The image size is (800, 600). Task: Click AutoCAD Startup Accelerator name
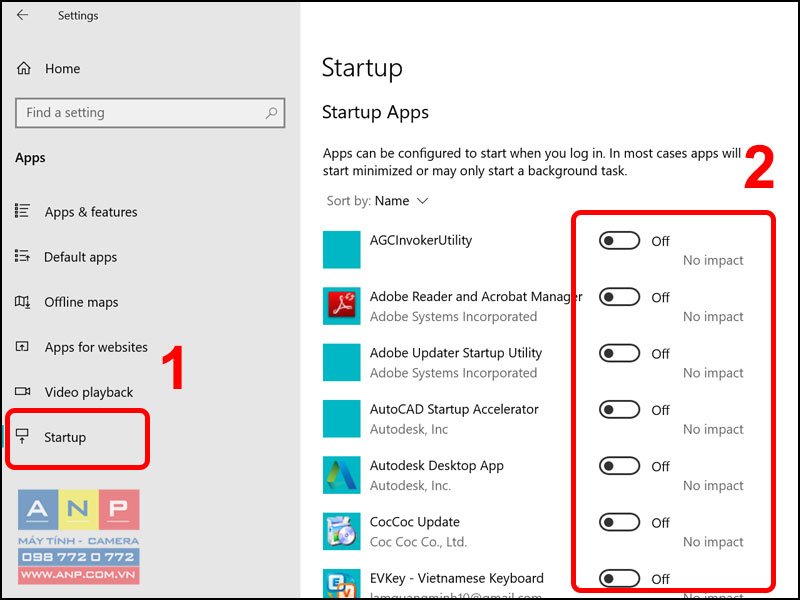(x=454, y=409)
